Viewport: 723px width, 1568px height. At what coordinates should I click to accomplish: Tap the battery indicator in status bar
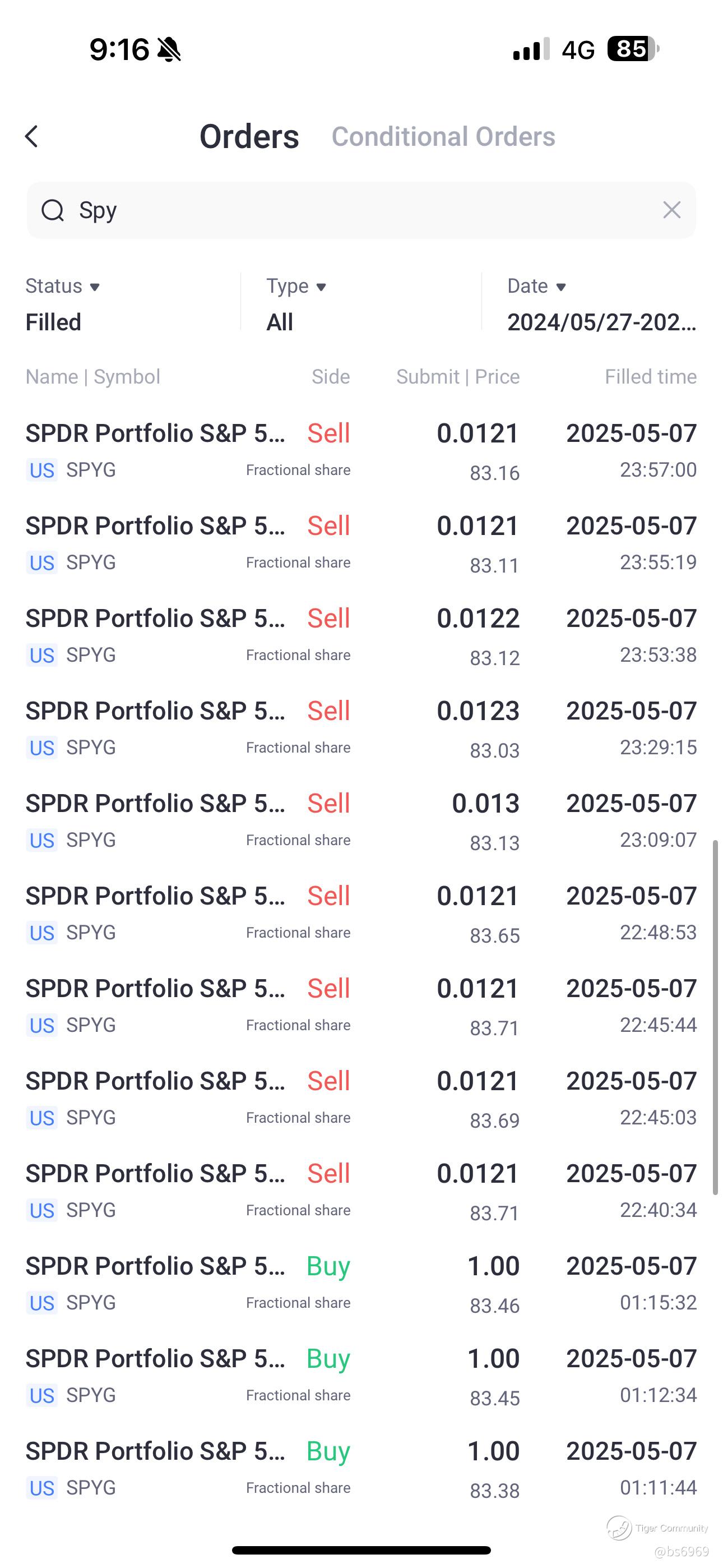click(x=632, y=49)
